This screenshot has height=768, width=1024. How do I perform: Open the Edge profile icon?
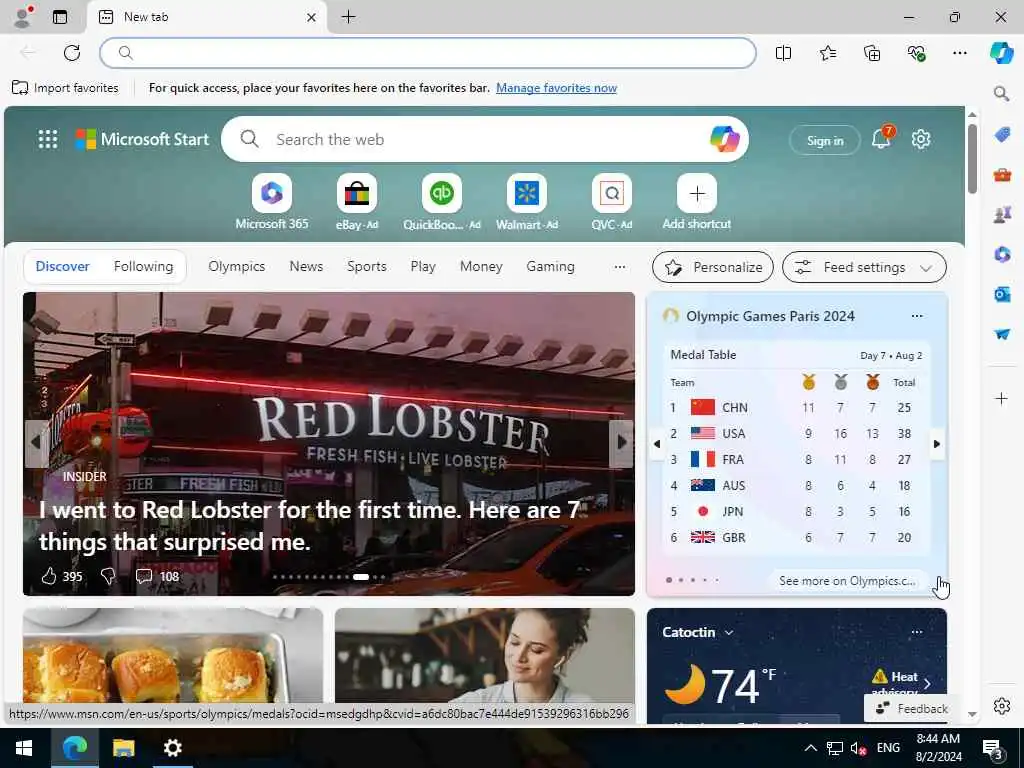click(x=23, y=17)
